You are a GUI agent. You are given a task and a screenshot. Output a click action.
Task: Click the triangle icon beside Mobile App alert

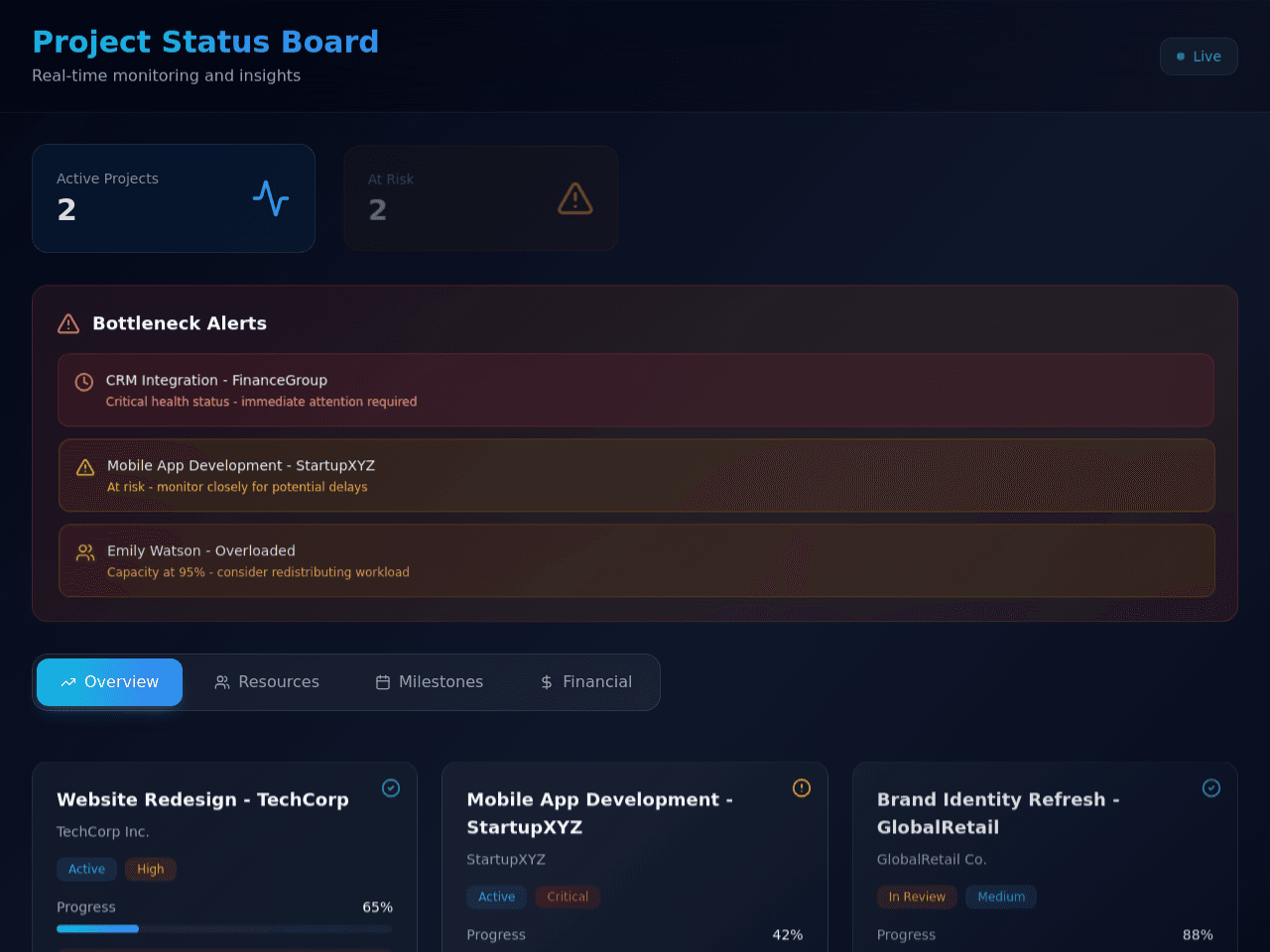[x=85, y=467]
